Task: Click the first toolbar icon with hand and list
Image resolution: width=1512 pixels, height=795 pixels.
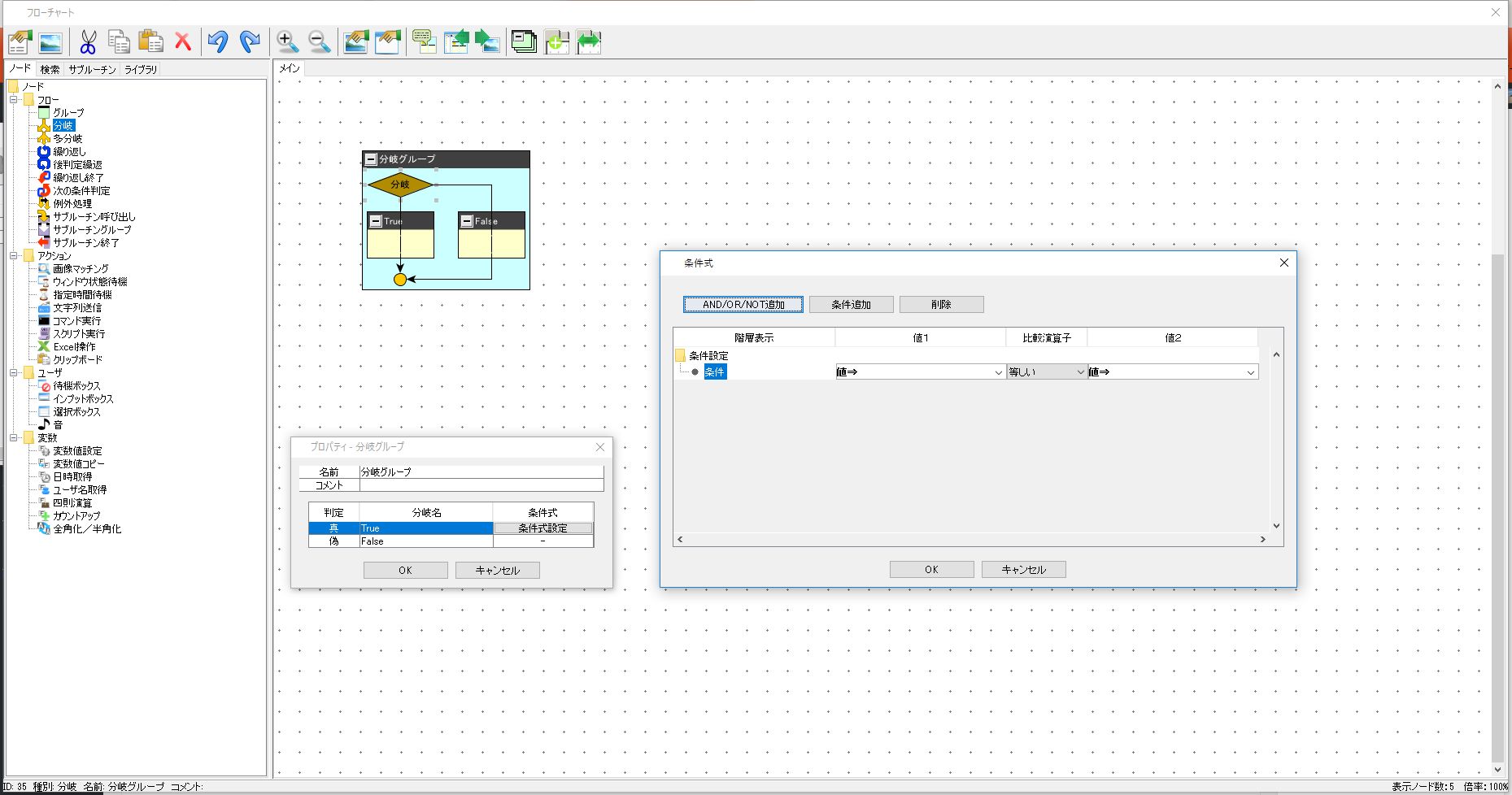Action: (x=20, y=42)
